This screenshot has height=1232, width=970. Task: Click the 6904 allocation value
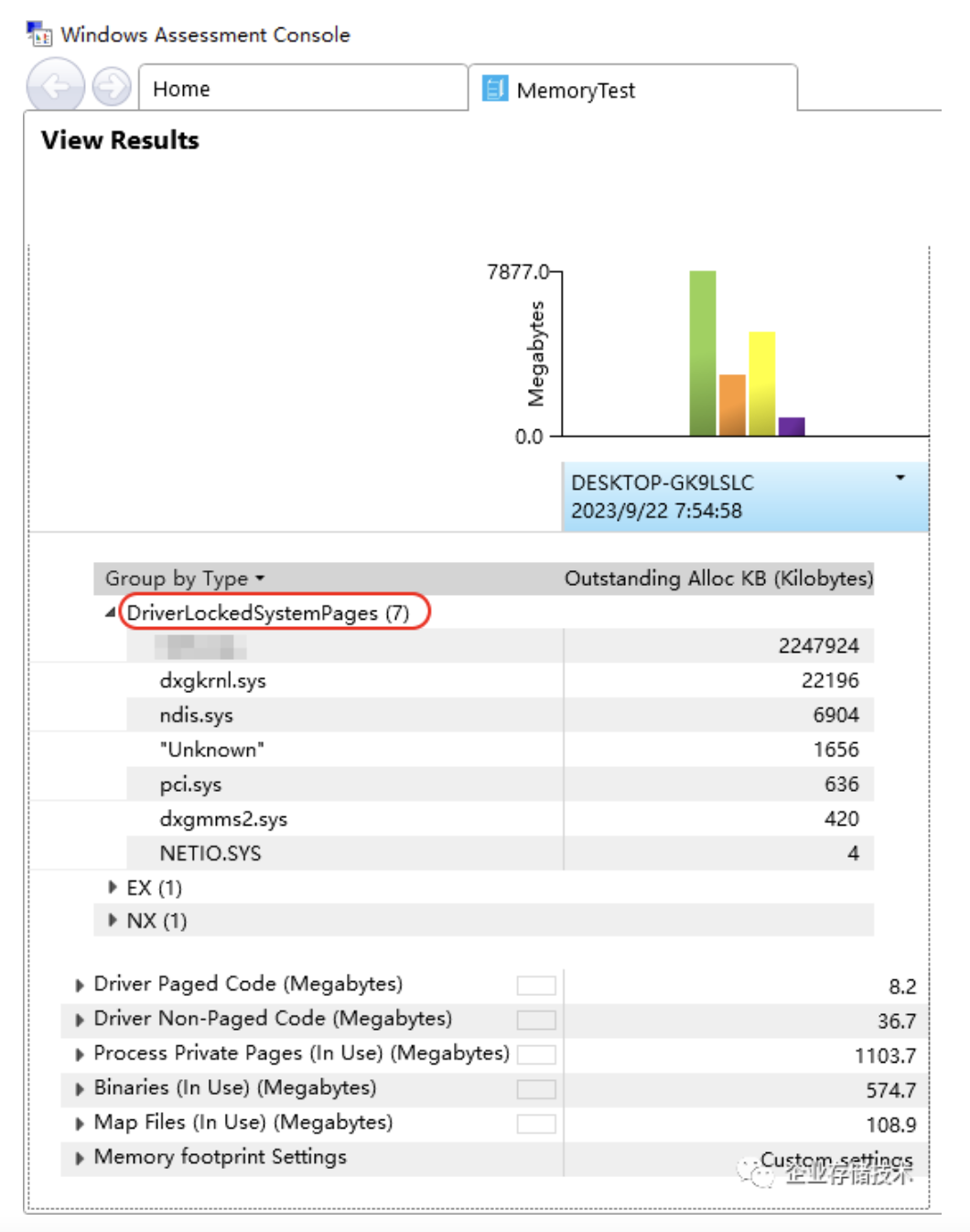tap(836, 715)
